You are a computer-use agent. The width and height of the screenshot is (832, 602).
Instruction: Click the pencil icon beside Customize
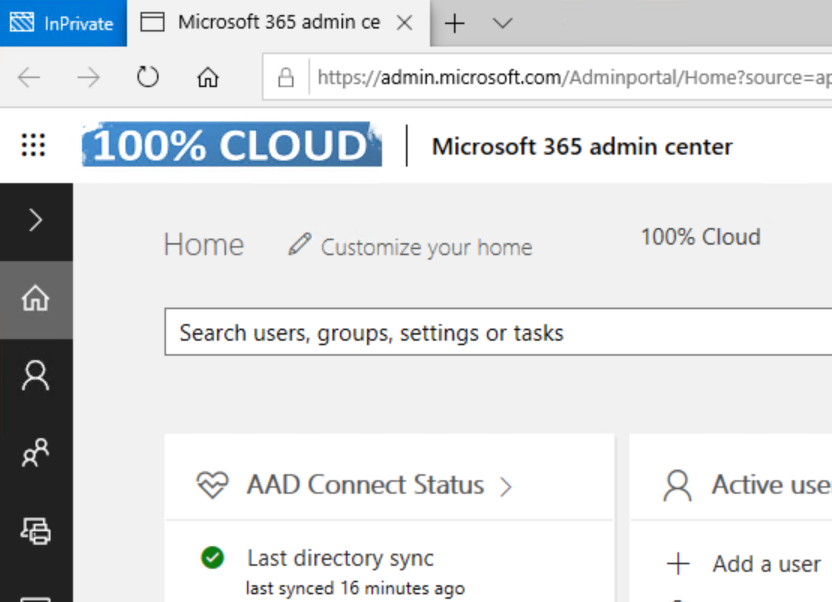[x=299, y=245]
